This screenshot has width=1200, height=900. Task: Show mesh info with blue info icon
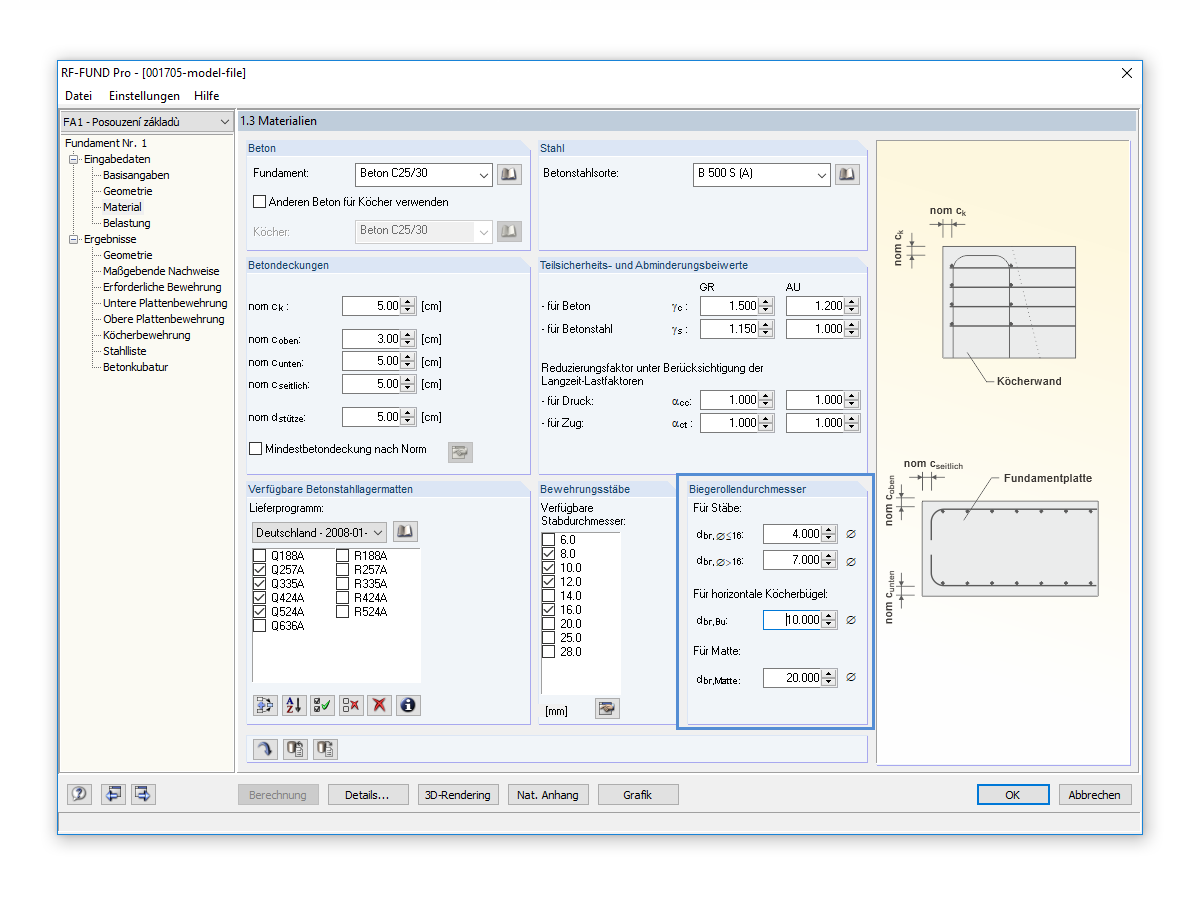tap(408, 705)
